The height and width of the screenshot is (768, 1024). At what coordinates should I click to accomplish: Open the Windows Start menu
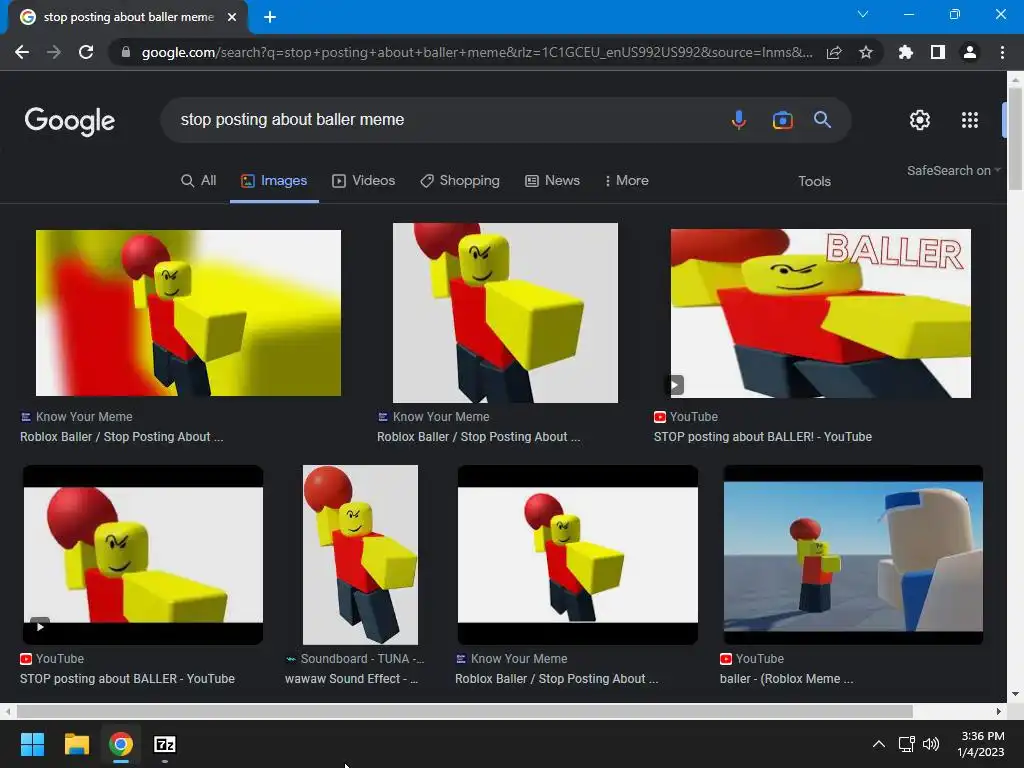point(32,744)
